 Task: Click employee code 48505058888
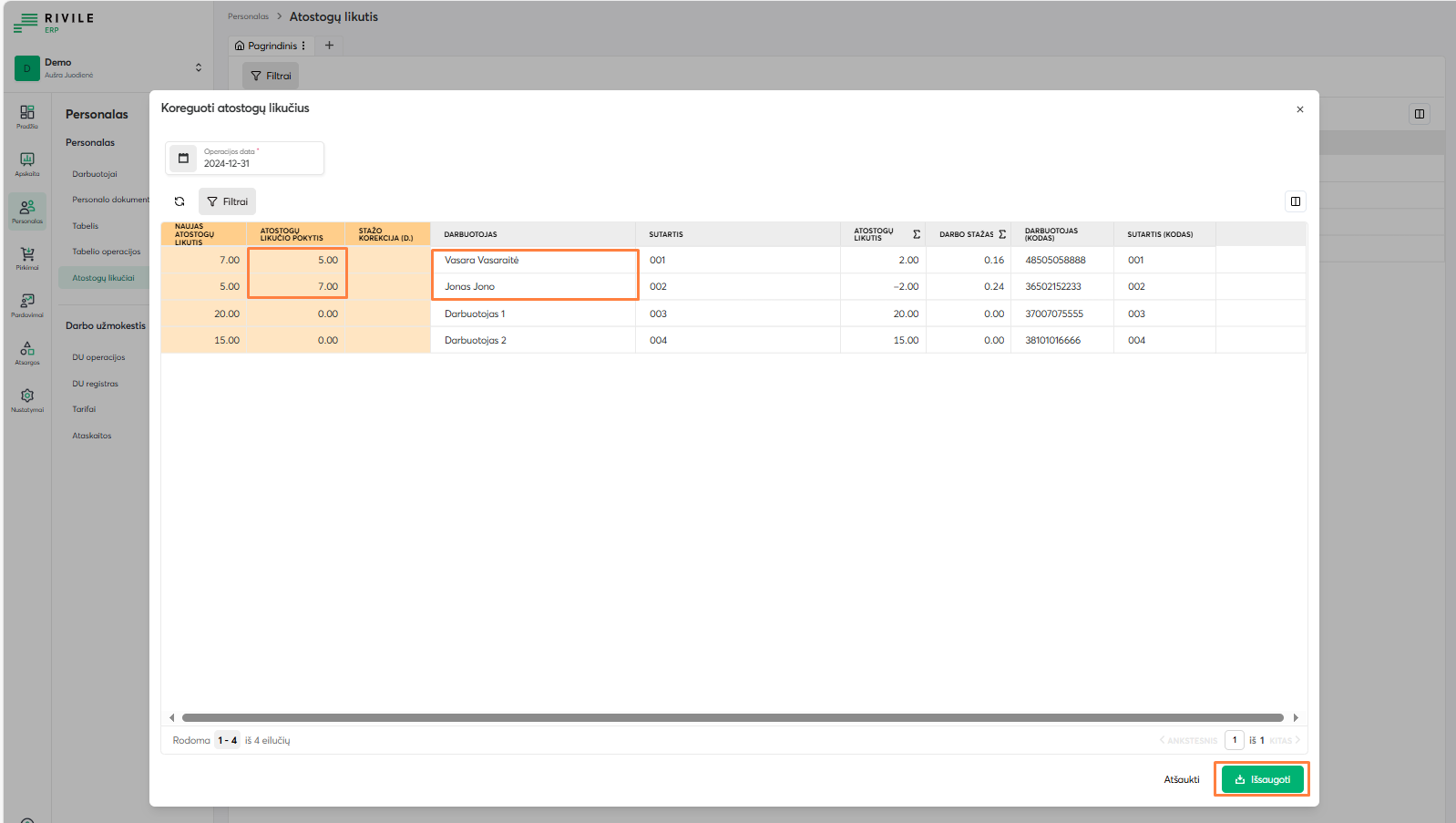(x=1055, y=260)
